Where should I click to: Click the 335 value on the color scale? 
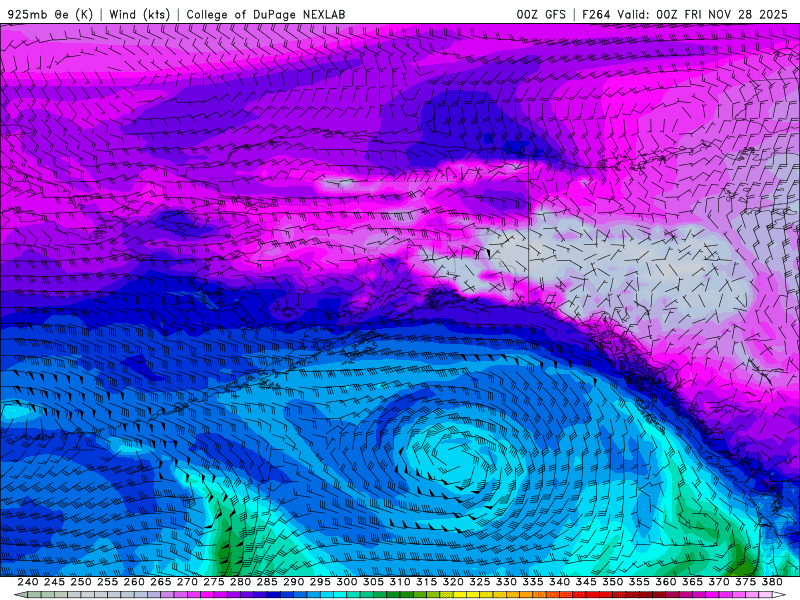532,582
